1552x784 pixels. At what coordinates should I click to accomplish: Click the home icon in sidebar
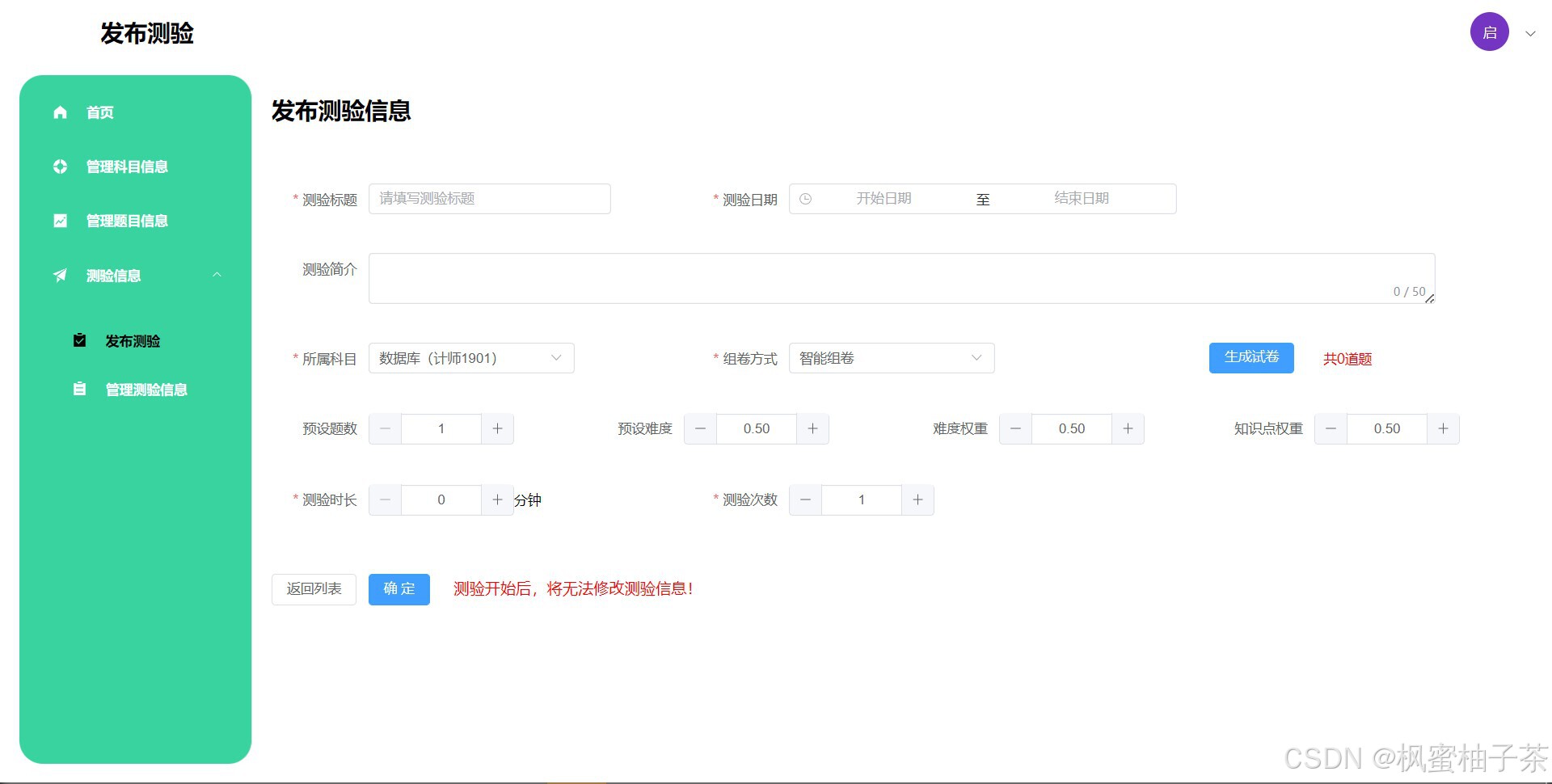[x=60, y=112]
